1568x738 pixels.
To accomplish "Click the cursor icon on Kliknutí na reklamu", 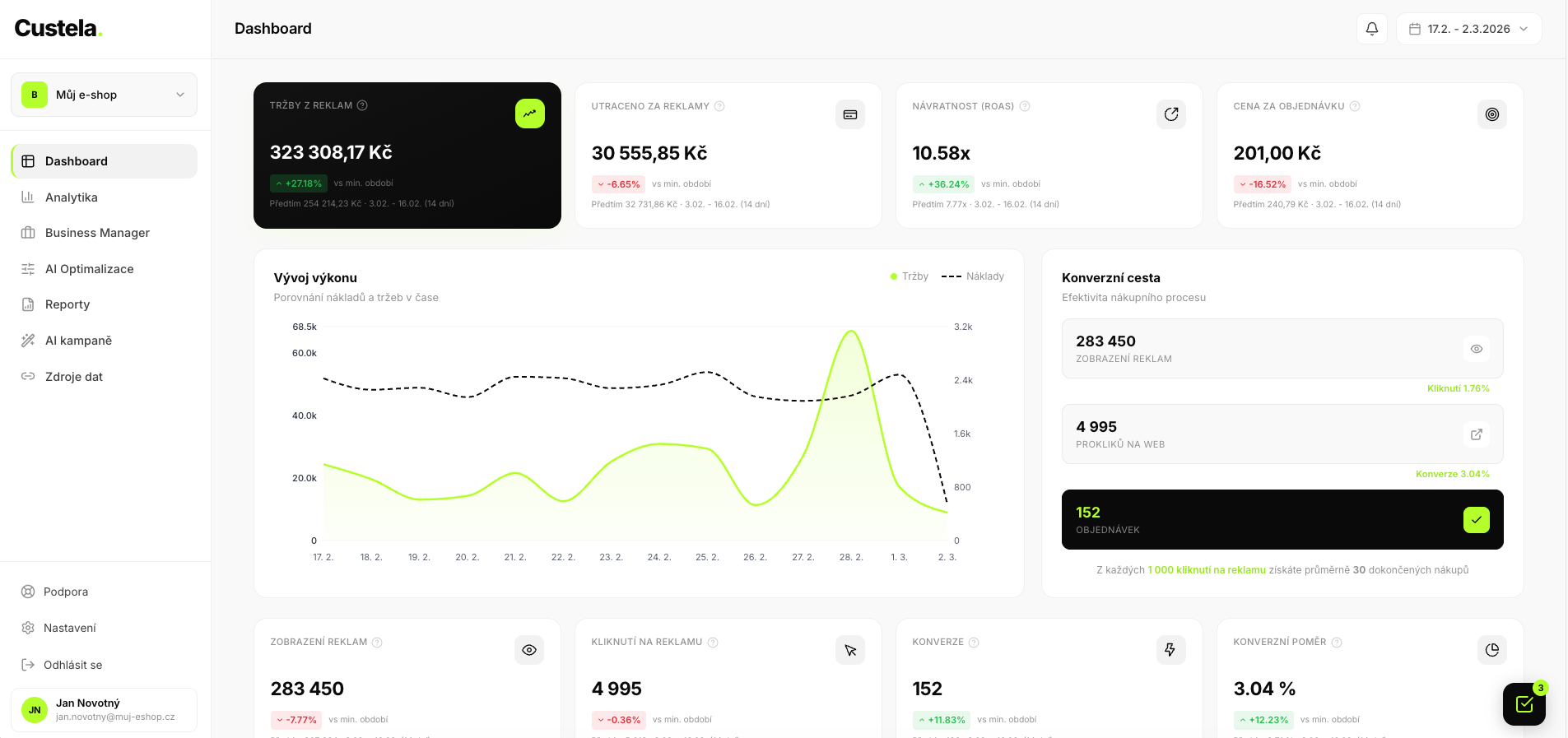I will pyautogui.click(x=849, y=650).
